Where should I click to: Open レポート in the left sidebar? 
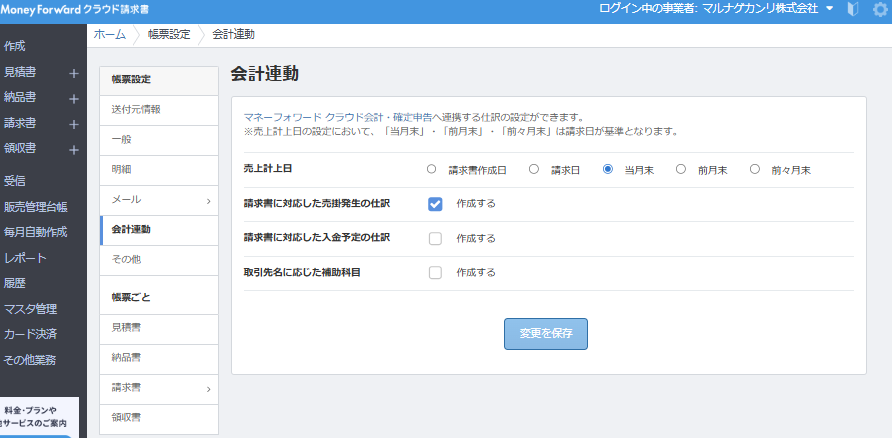25,258
